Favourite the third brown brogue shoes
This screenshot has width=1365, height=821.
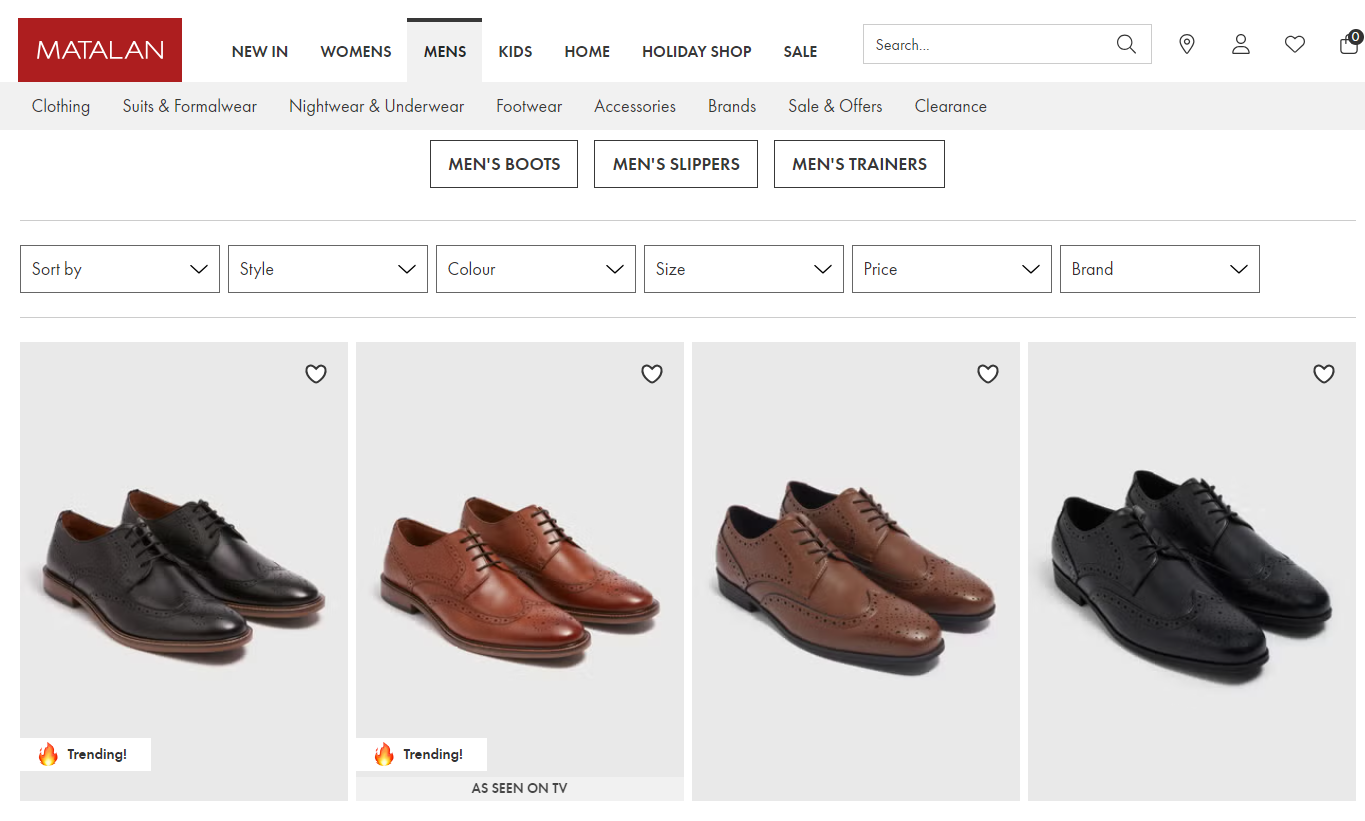(x=988, y=374)
